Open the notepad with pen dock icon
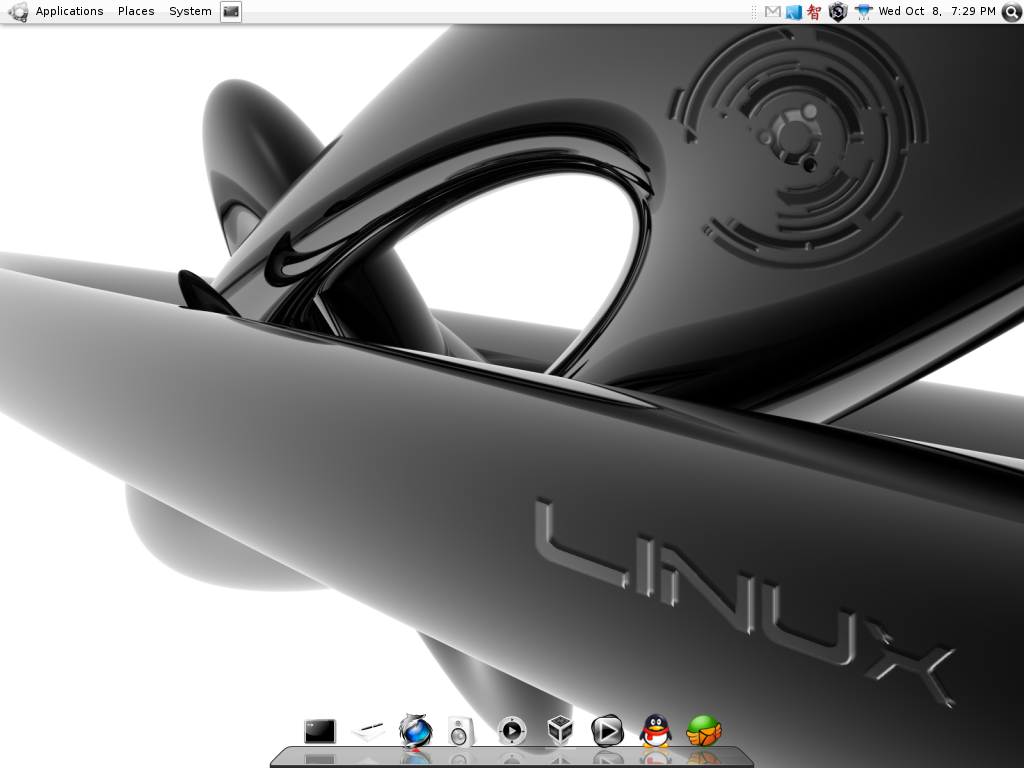 pos(368,730)
